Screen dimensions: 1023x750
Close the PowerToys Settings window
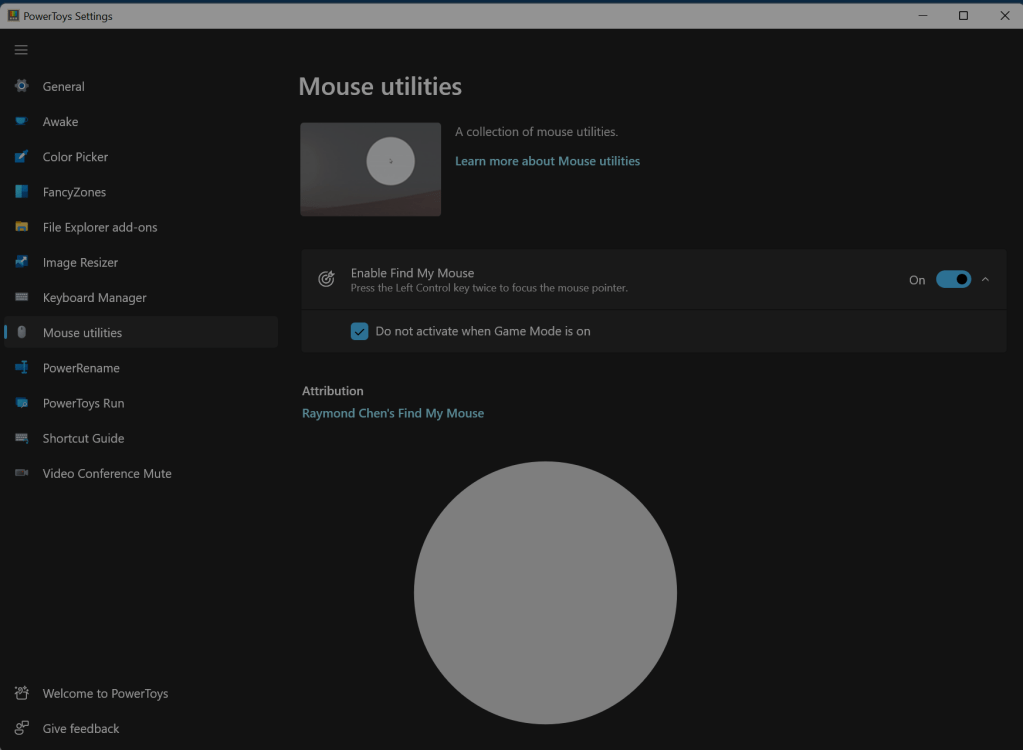pyautogui.click(x=1005, y=16)
